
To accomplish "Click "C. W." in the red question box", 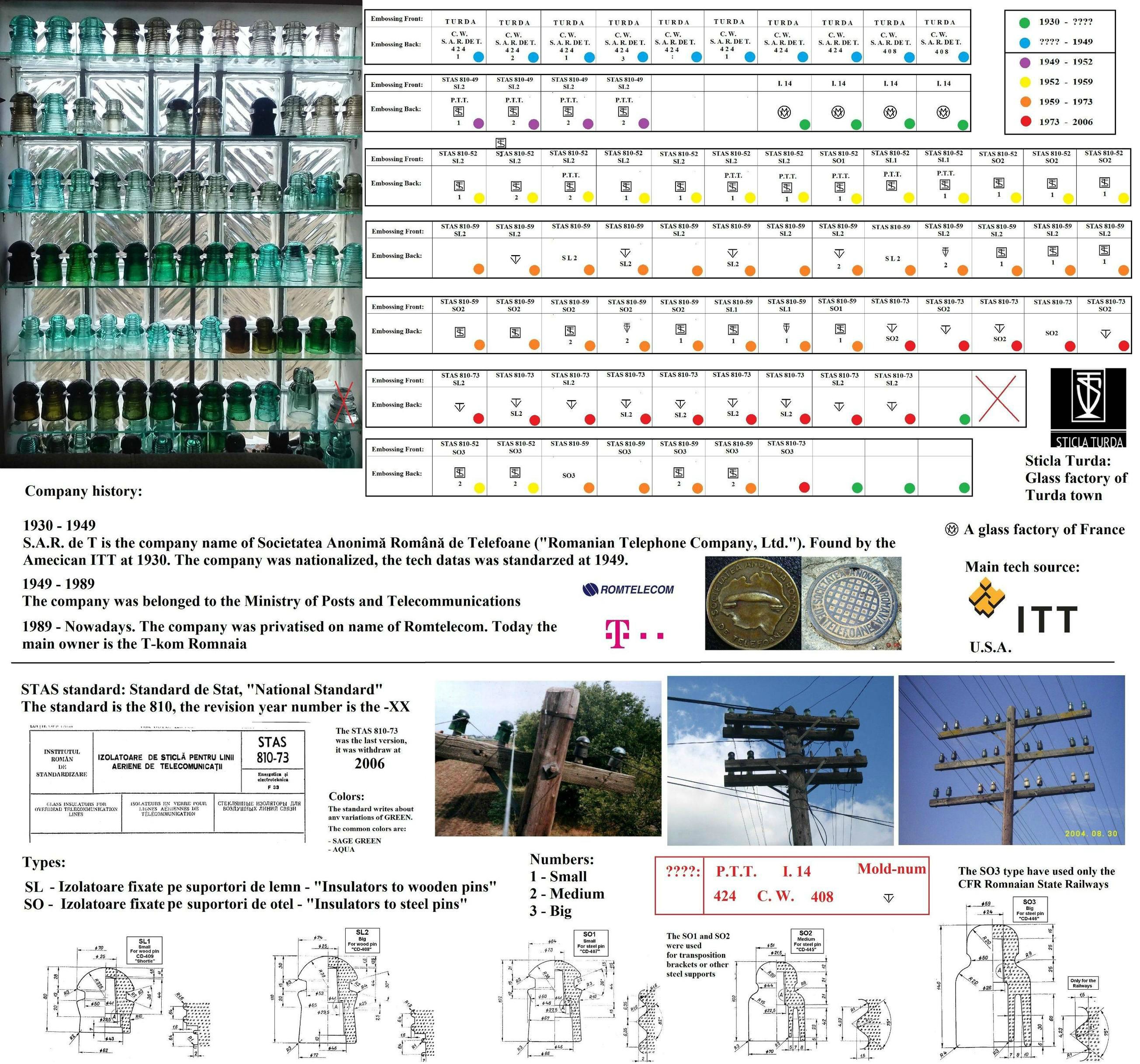I will 775,896.
